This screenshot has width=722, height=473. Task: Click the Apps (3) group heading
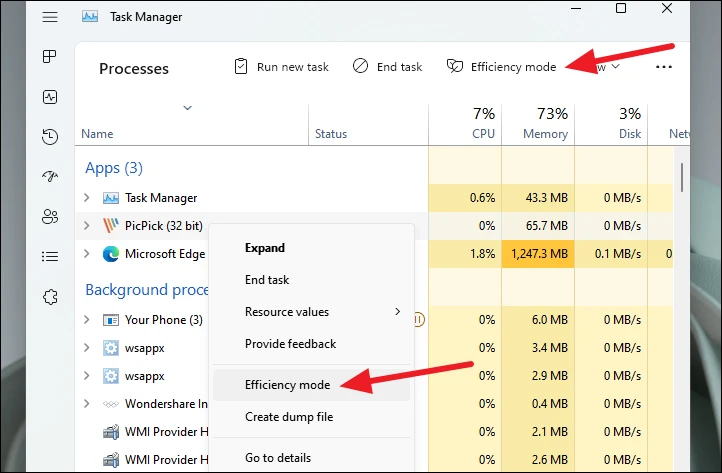tap(114, 168)
